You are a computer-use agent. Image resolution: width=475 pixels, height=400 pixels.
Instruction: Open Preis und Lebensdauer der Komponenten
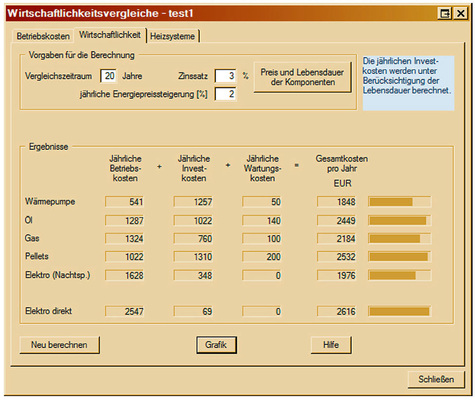(x=302, y=77)
